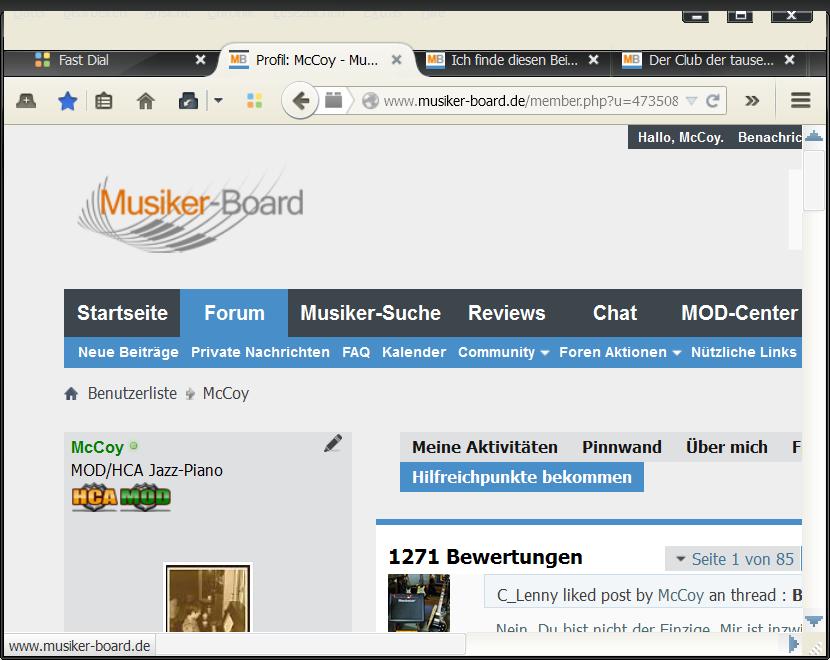This screenshot has width=830, height=660.
Task: Open 'Private Nachrichten' in the sub-navigation
Action: tap(260, 352)
